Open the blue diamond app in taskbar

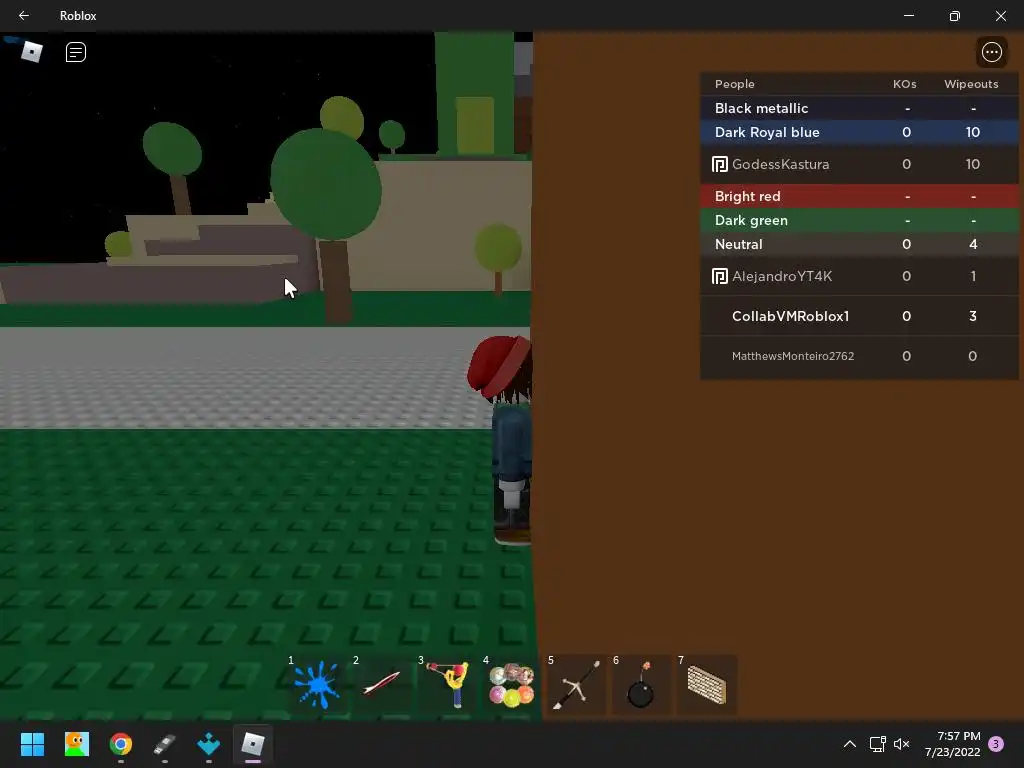click(x=209, y=744)
